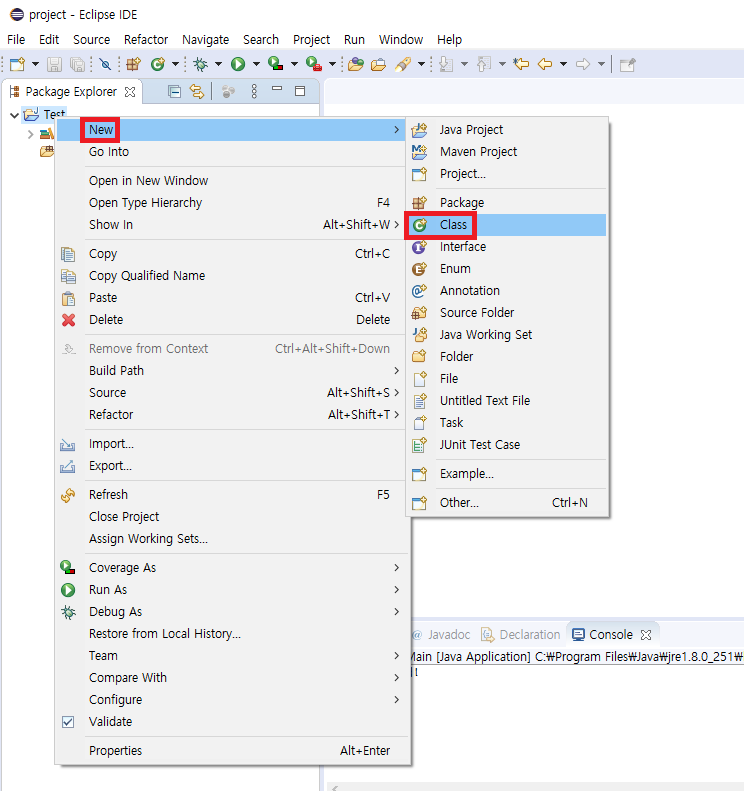Open dropdown arrow beside Back arrow

tap(563, 64)
